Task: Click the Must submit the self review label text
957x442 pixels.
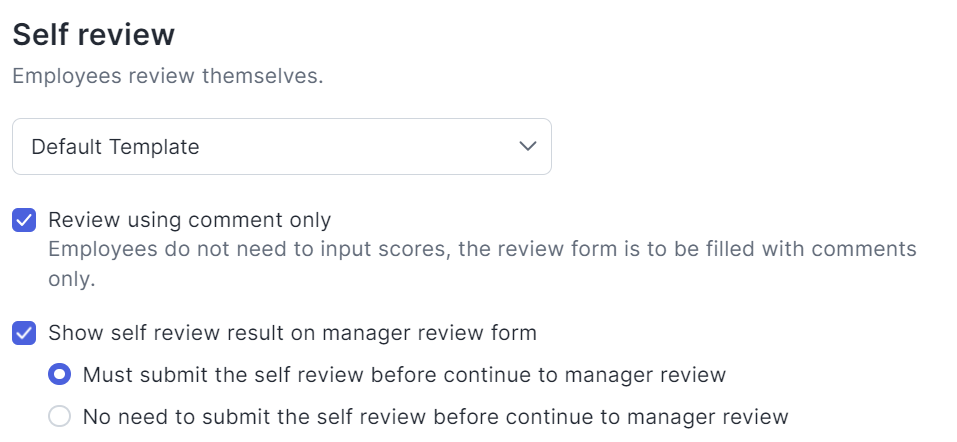Action: 404,375
